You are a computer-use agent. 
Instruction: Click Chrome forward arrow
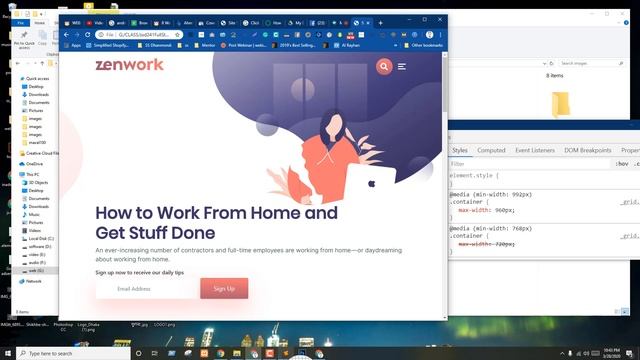(77, 35)
